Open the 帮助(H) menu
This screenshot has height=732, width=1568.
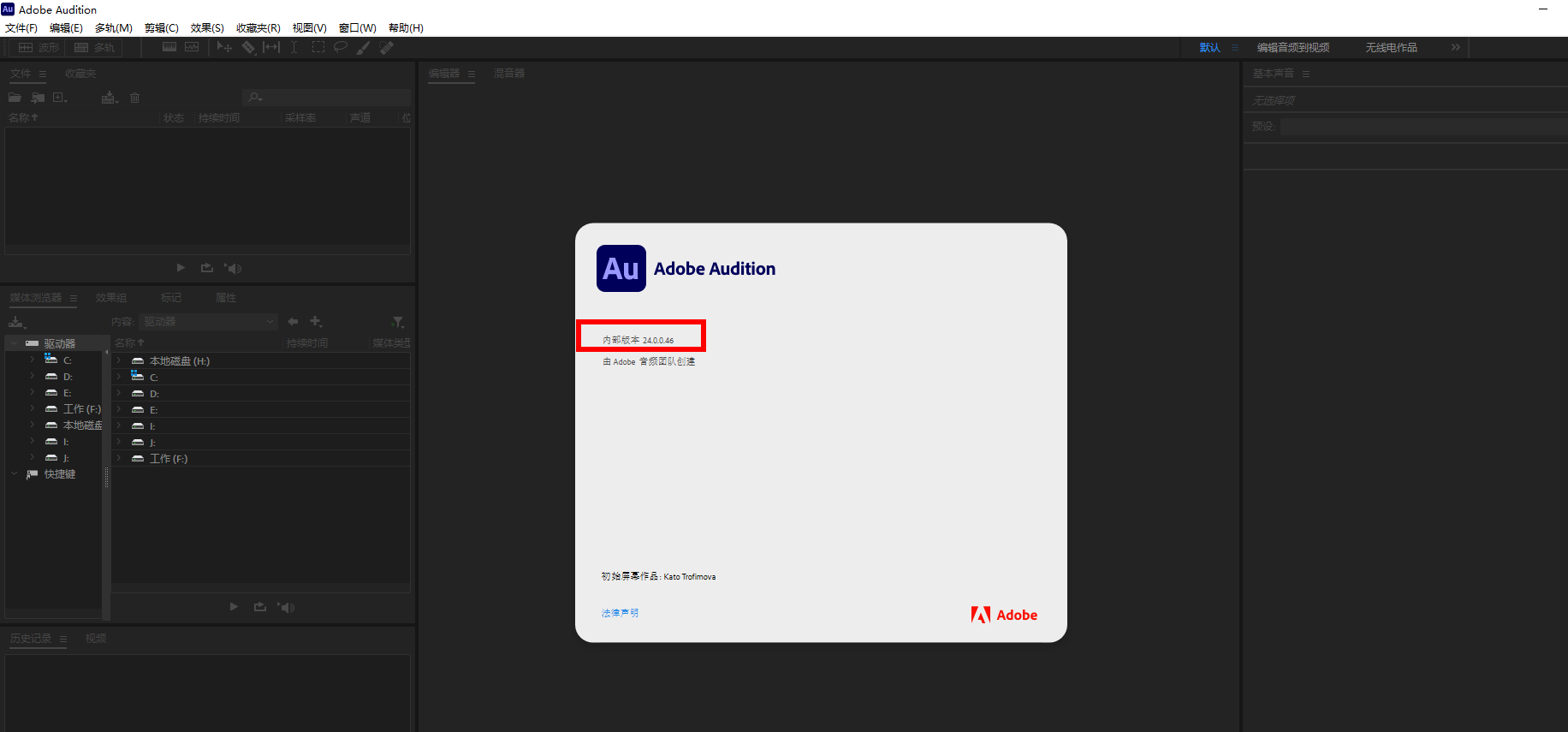coord(406,28)
